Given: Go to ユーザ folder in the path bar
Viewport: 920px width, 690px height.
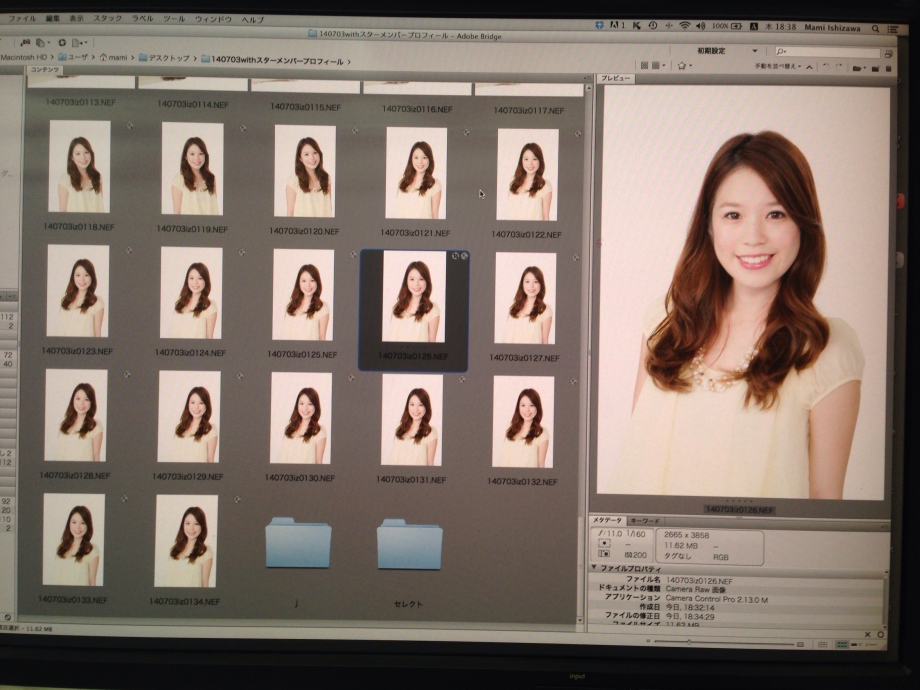Looking at the screenshot, I should [x=73, y=57].
